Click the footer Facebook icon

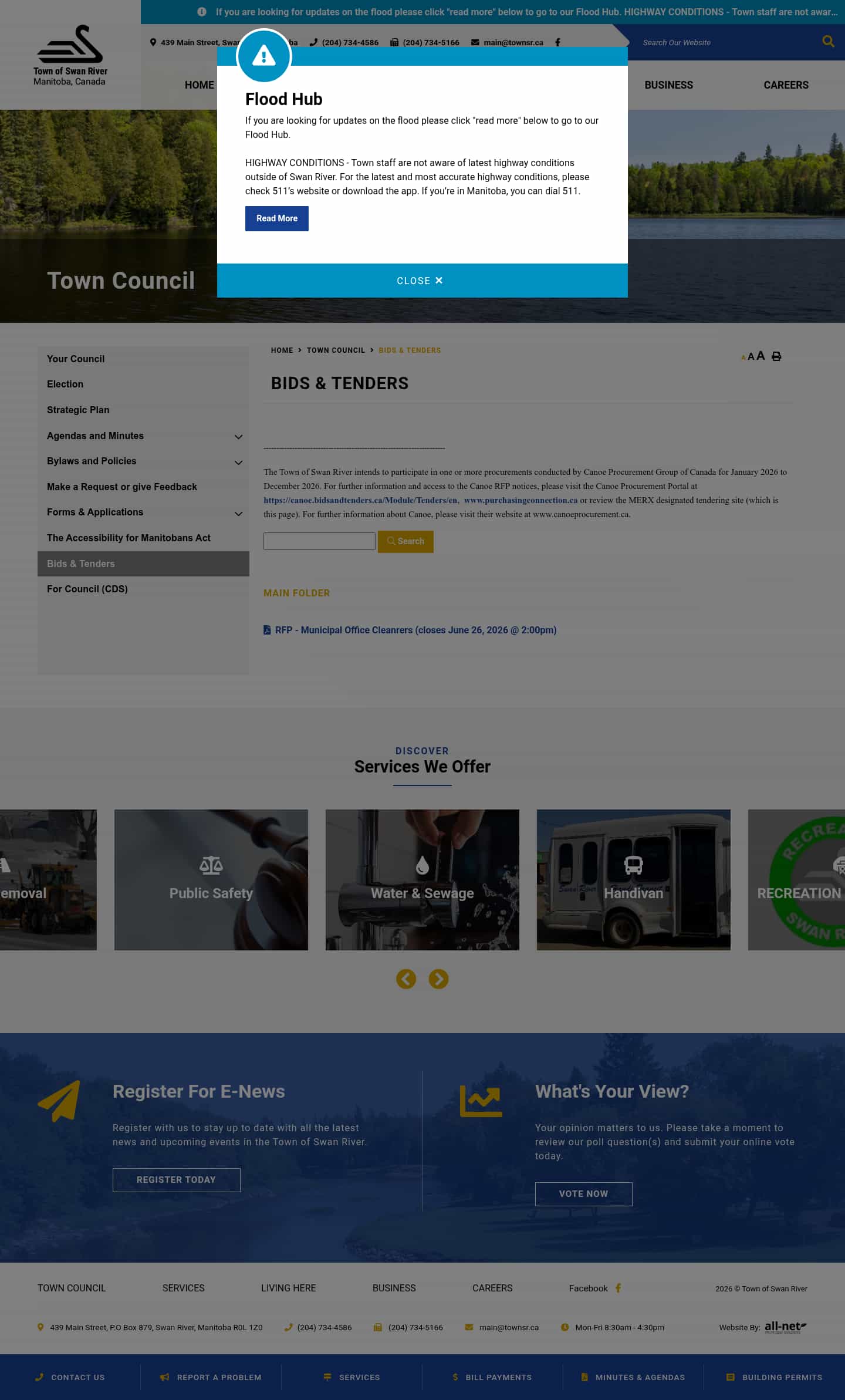pos(618,1288)
